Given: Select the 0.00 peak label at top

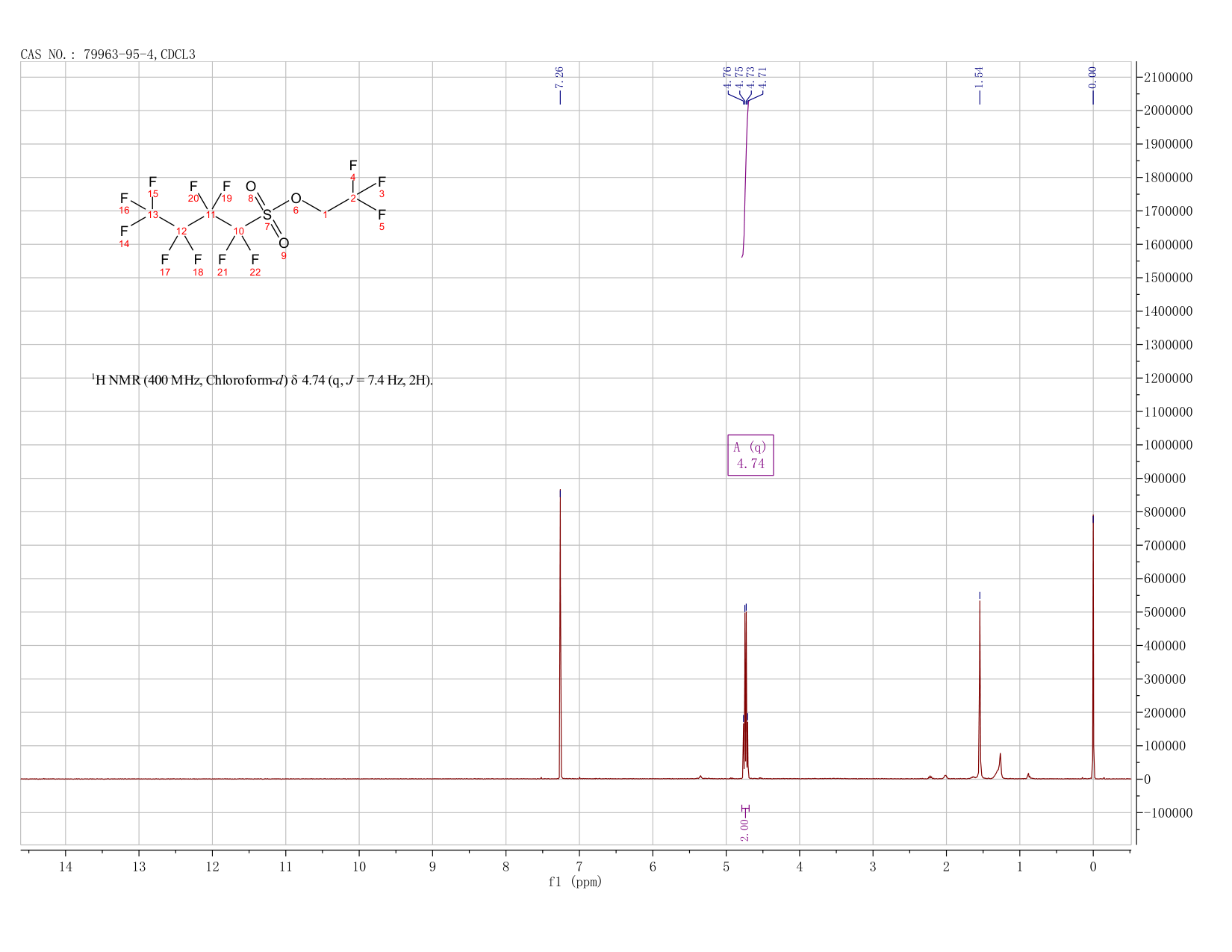Looking at the screenshot, I should [1093, 76].
